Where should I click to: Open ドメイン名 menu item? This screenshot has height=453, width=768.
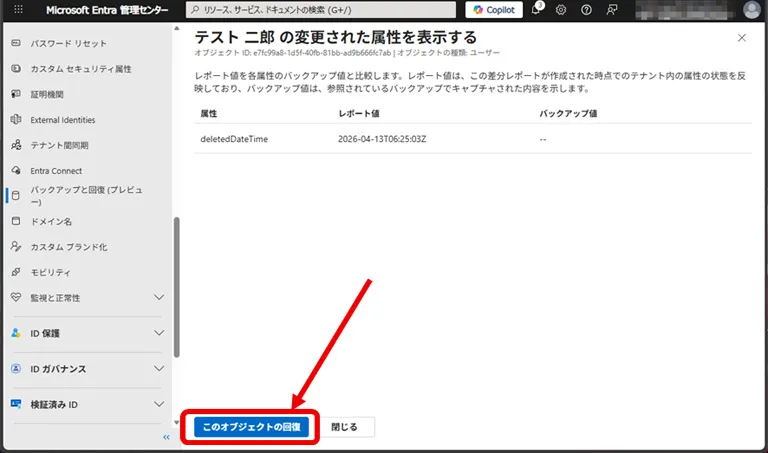pos(51,221)
